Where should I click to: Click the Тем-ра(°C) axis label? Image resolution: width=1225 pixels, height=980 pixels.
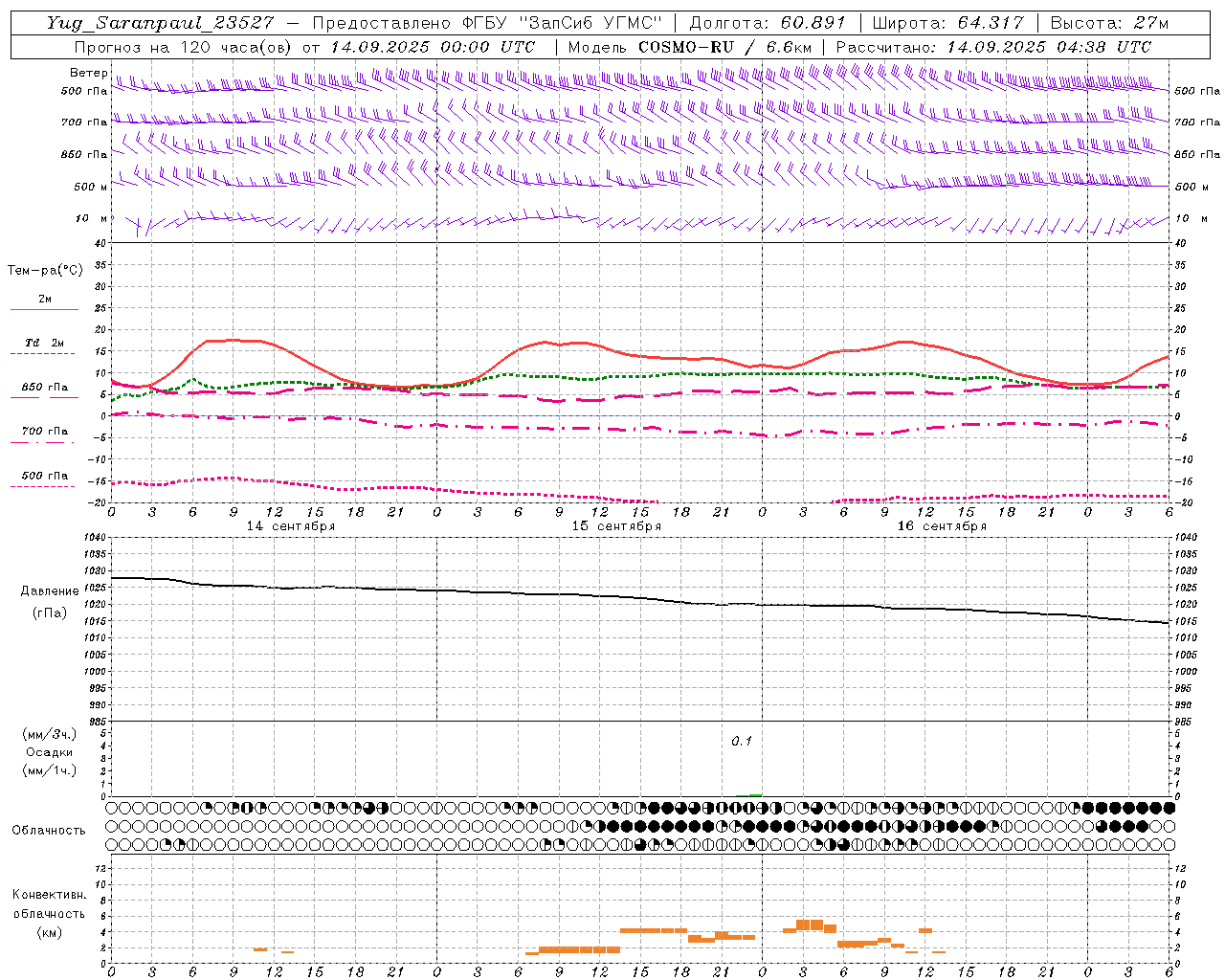[x=45, y=270]
